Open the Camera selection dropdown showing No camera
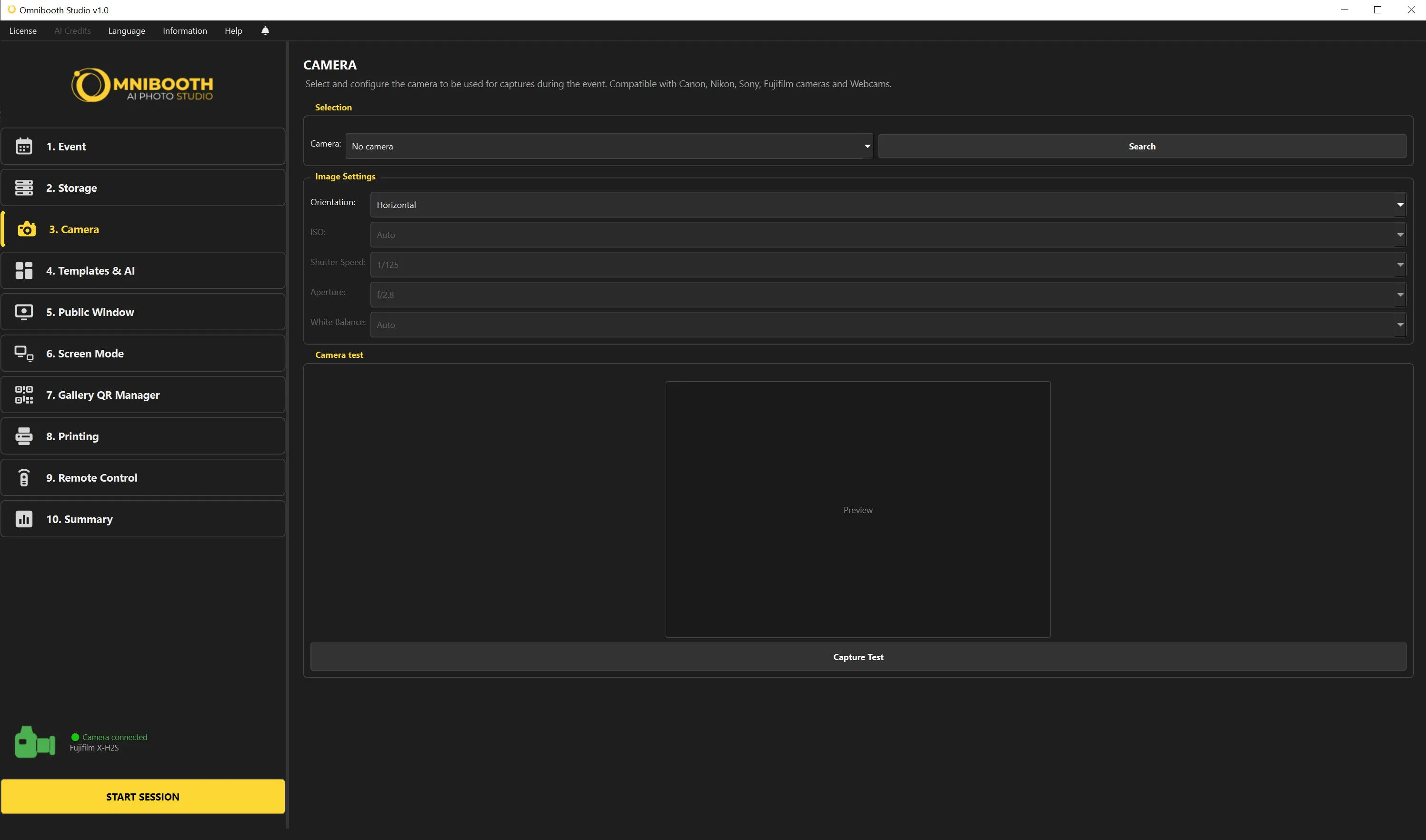Screen dimensions: 1426x840 click(608, 146)
